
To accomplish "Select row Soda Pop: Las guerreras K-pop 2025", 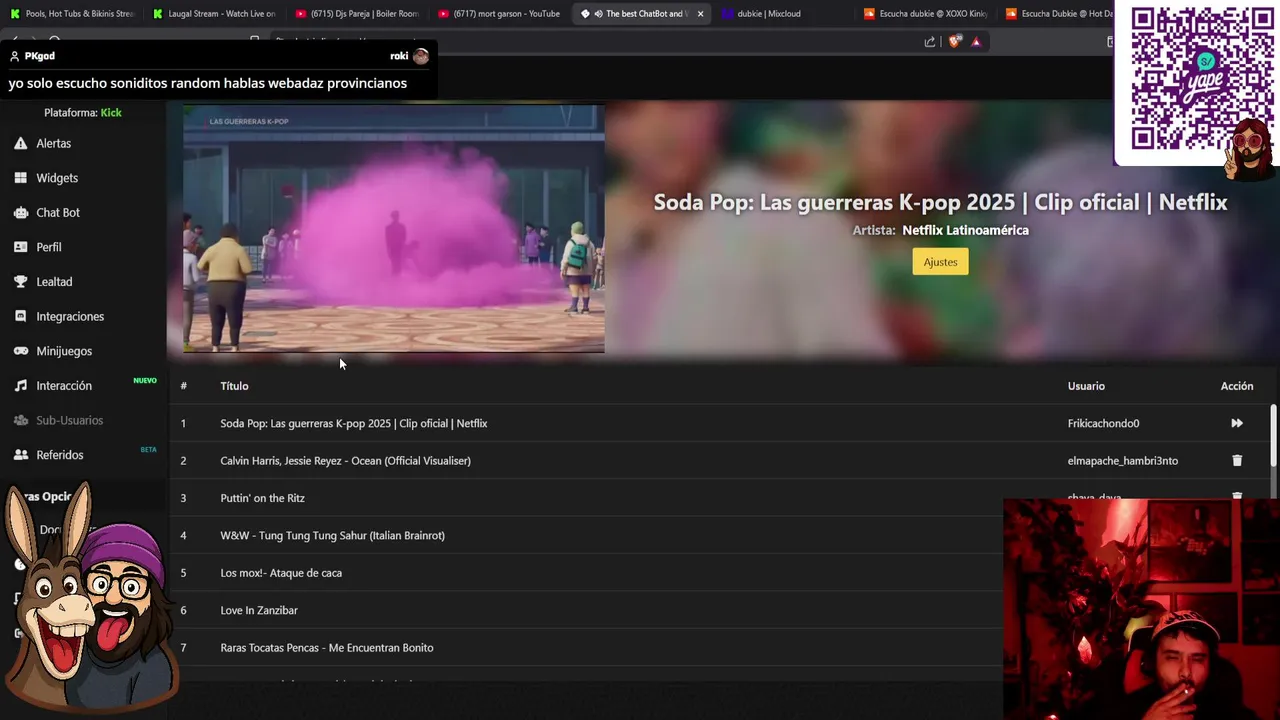I will click(720, 423).
